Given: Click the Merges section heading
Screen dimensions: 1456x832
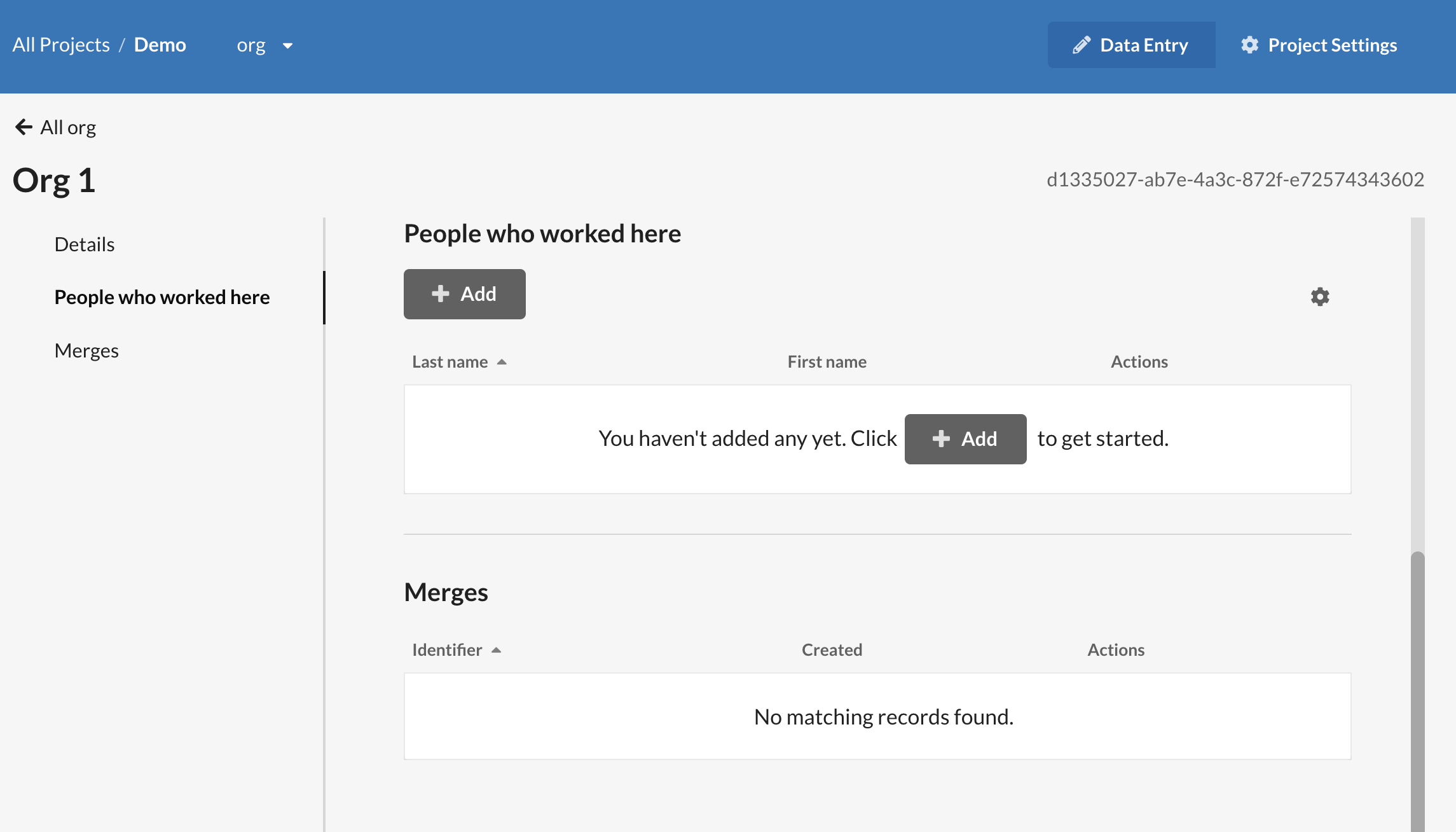Looking at the screenshot, I should point(446,592).
